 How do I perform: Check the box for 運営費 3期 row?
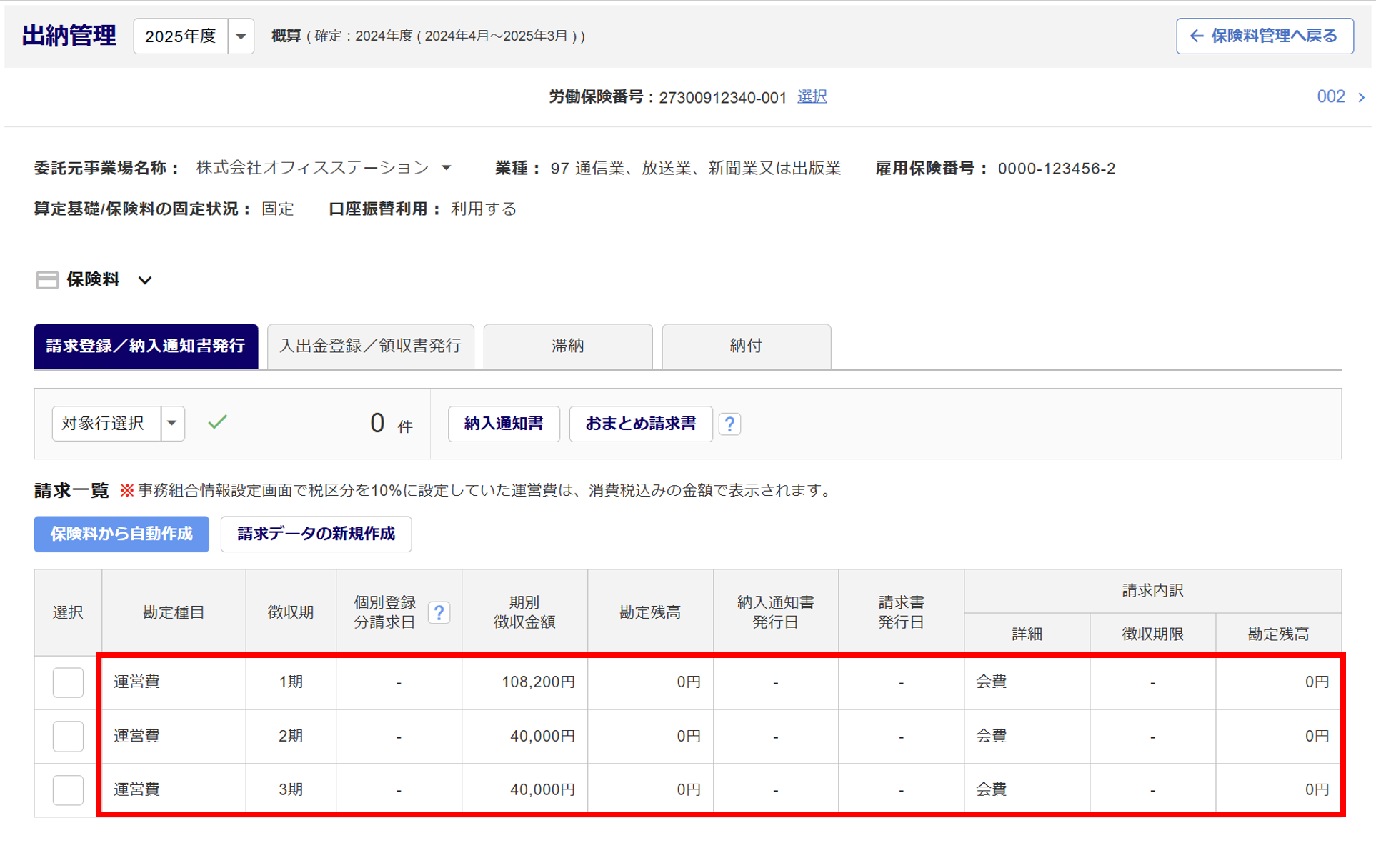[x=68, y=789]
